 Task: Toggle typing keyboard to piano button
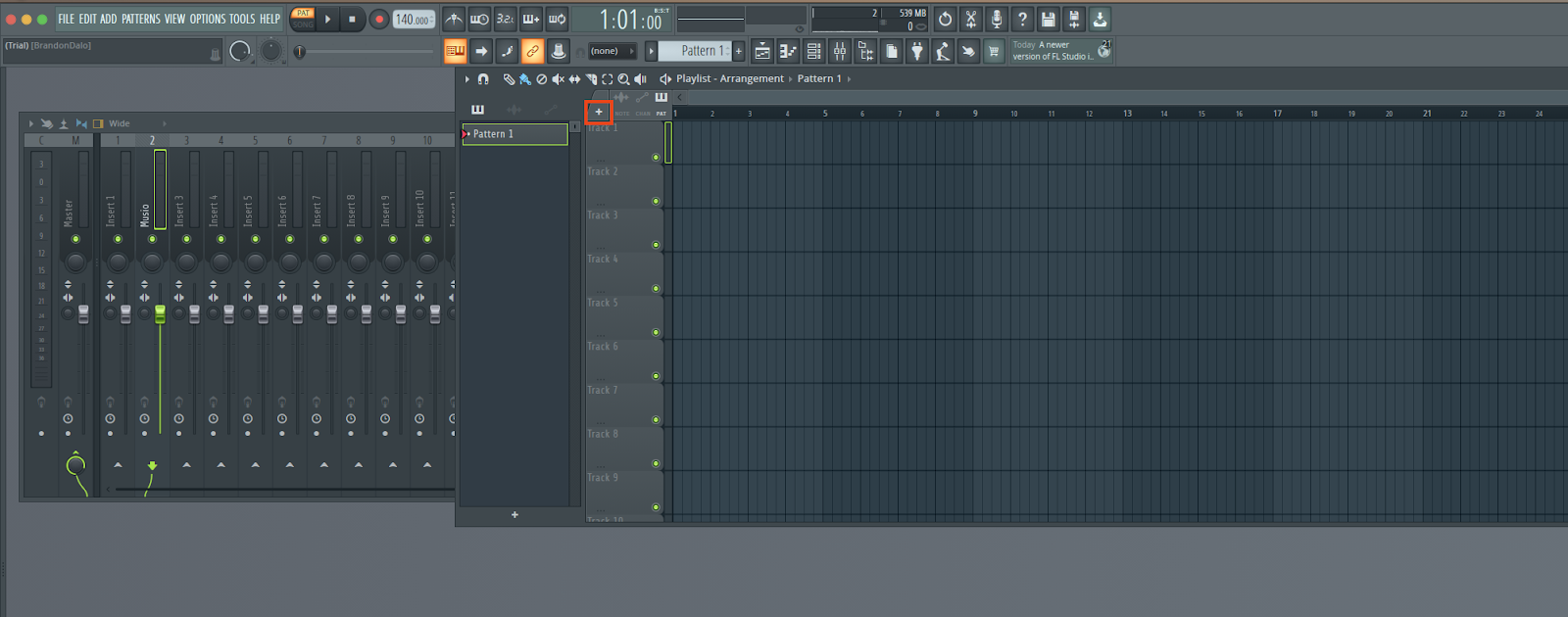455,51
